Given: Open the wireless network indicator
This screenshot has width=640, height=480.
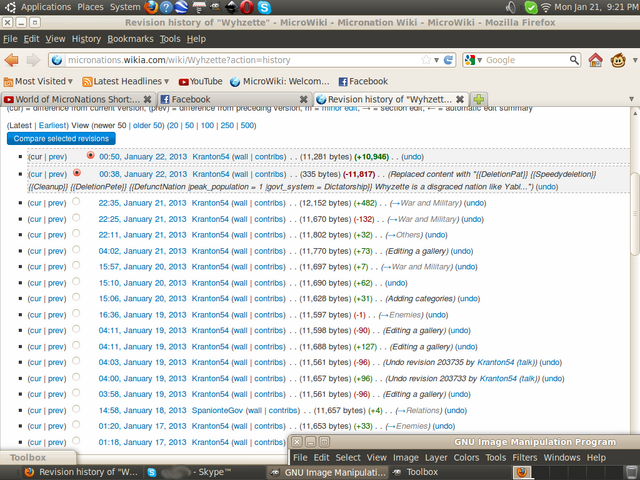Looking at the screenshot, I should coord(545,7).
